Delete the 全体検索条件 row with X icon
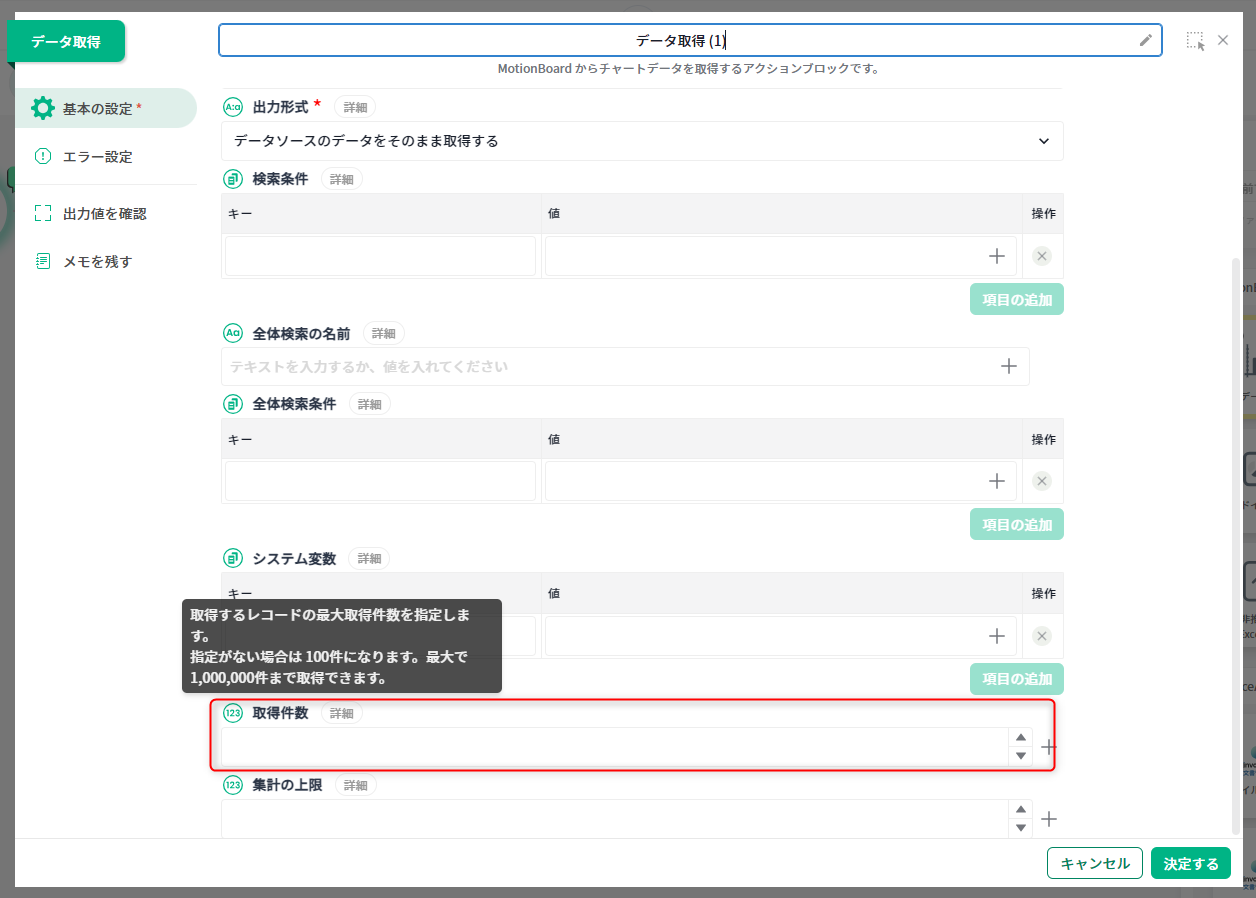Viewport: 1256px width, 898px height. (1042, 481)
